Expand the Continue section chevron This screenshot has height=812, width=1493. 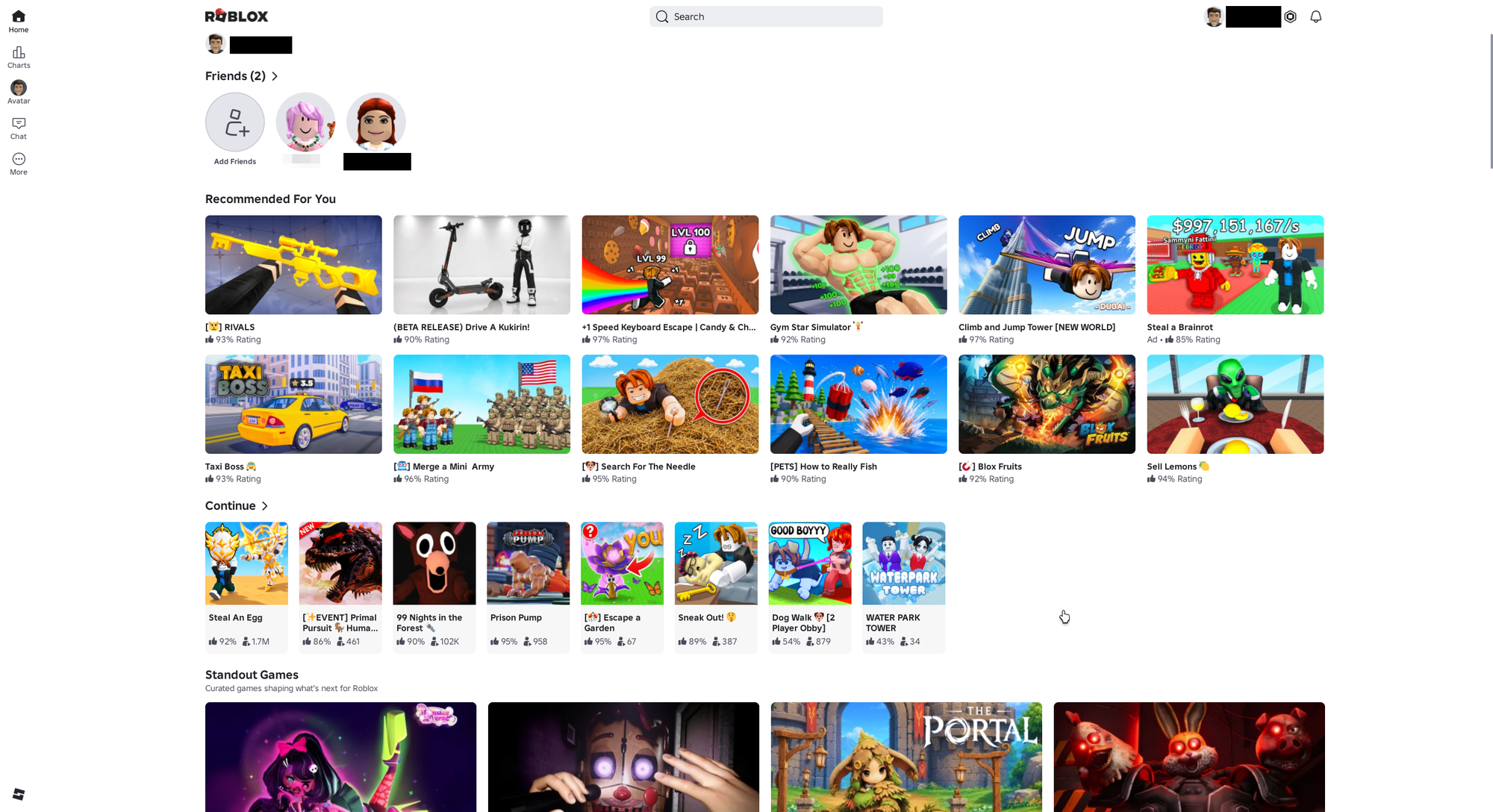pos(264,506)
